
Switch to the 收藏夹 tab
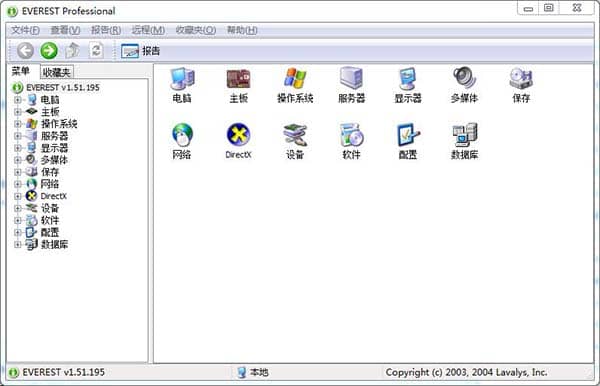tap(56, 72)
